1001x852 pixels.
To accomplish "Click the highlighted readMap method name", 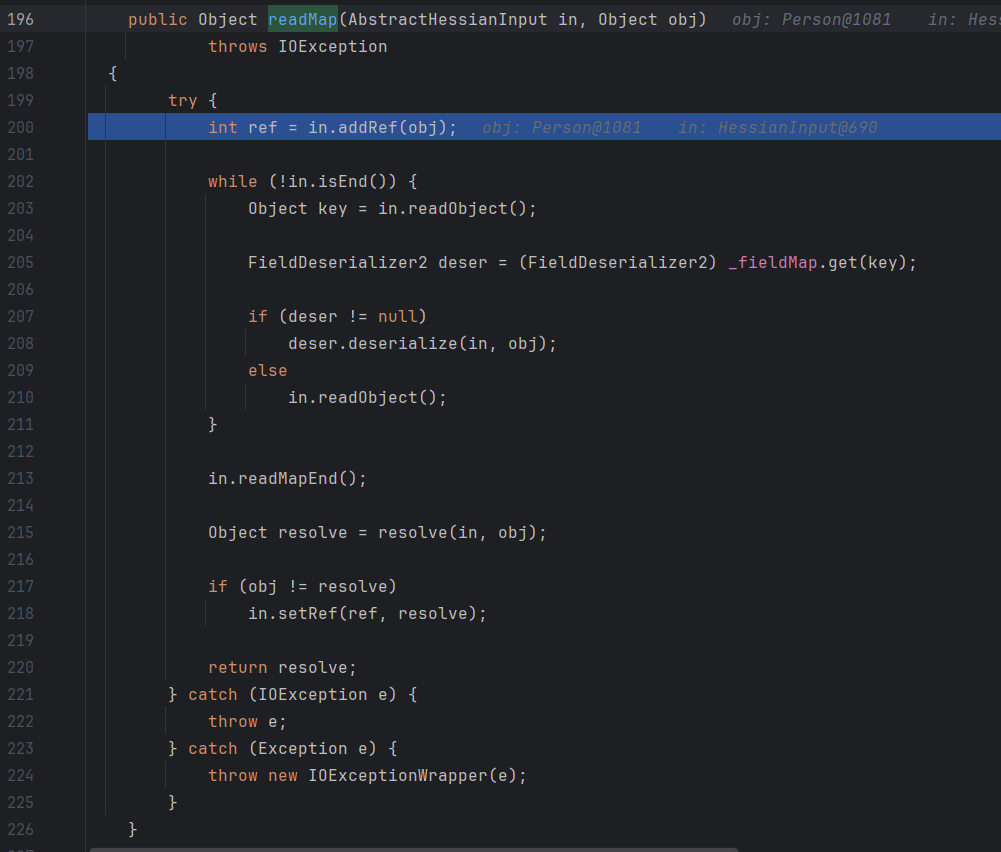I will (302, 19).
